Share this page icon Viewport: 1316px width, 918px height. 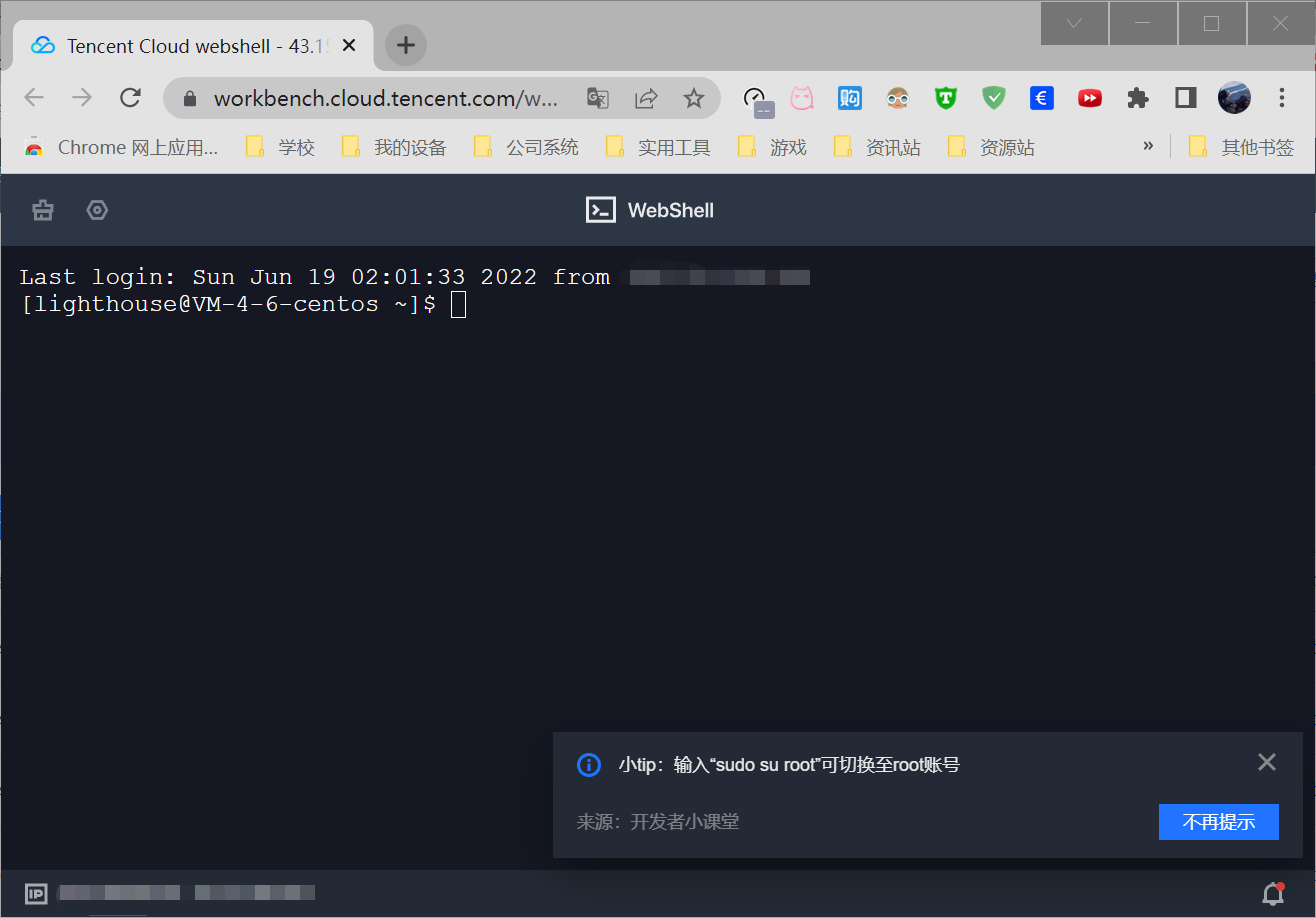tap(646, 98)
